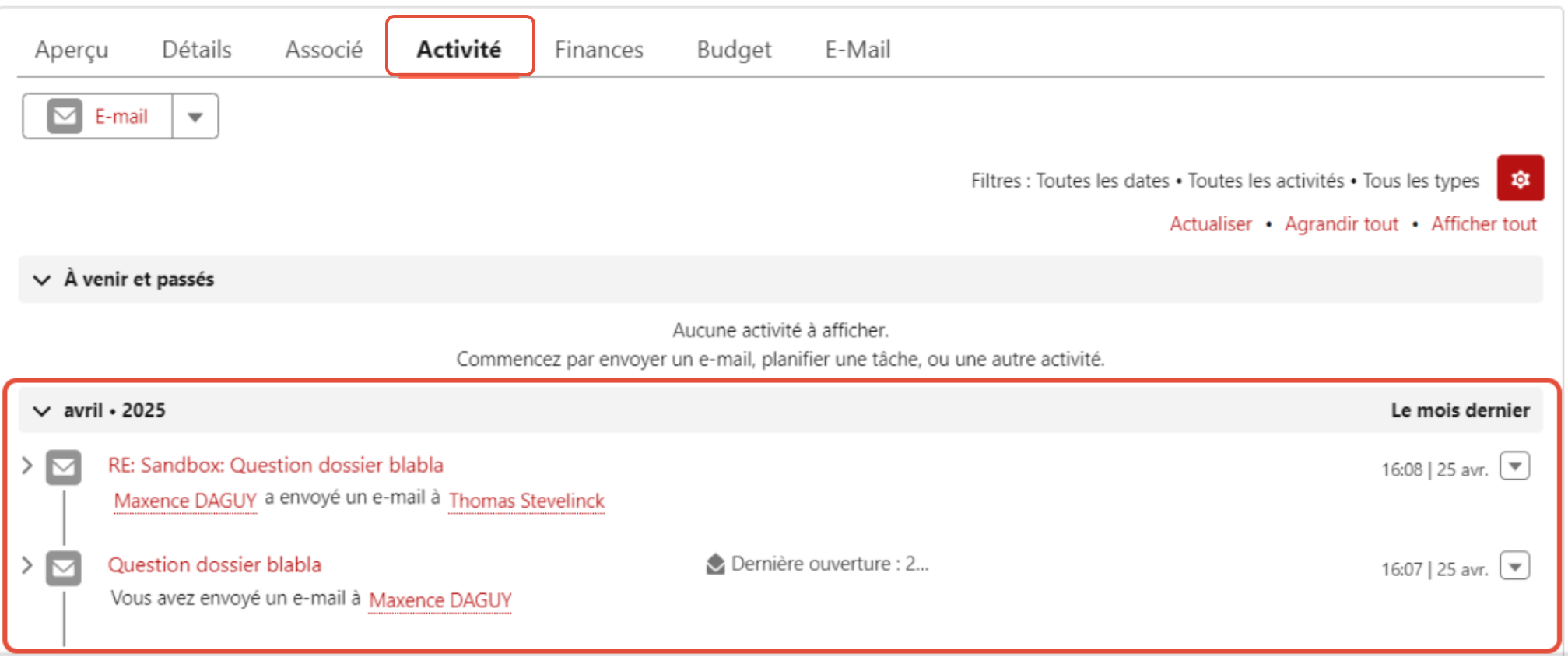Expand Question dossier blabla email details
The width and height of the screenshot is (1568, 661).
(x=27, y=565)
